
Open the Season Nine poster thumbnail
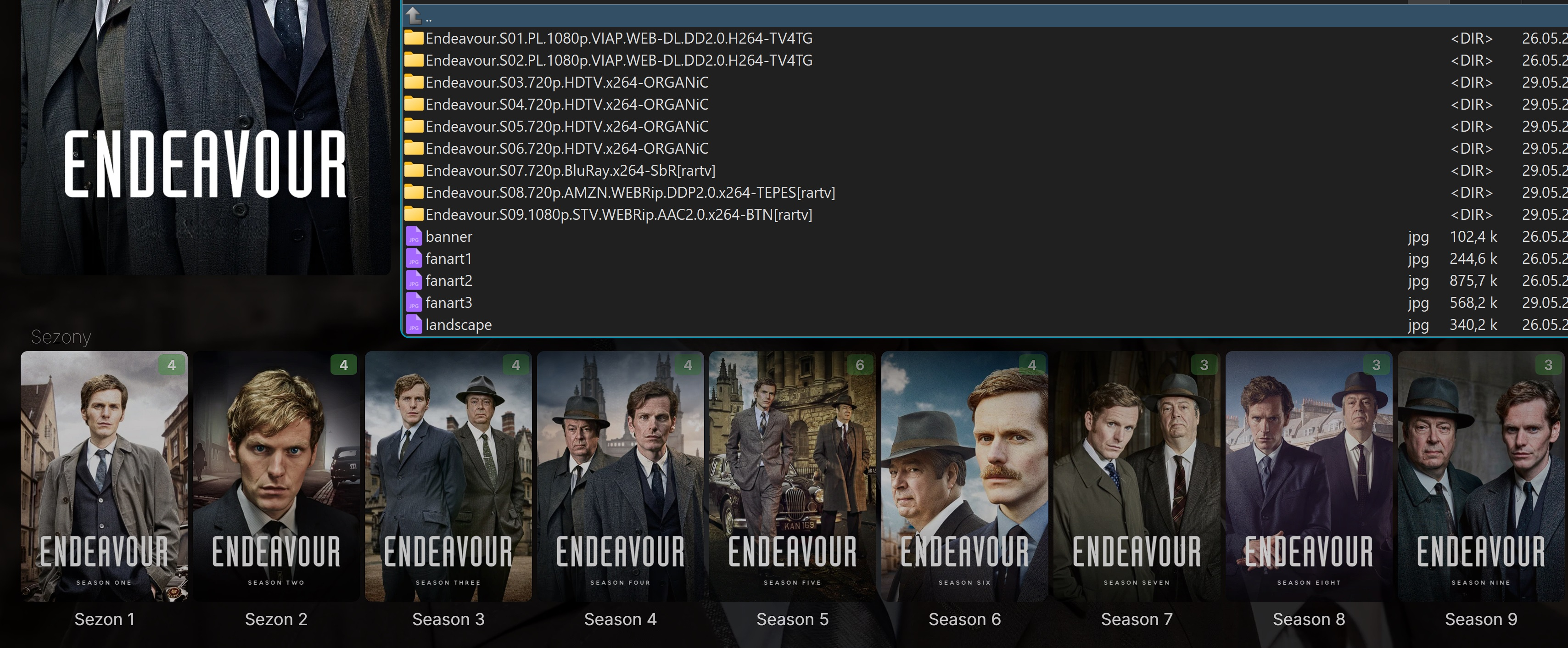(1480, 476)
